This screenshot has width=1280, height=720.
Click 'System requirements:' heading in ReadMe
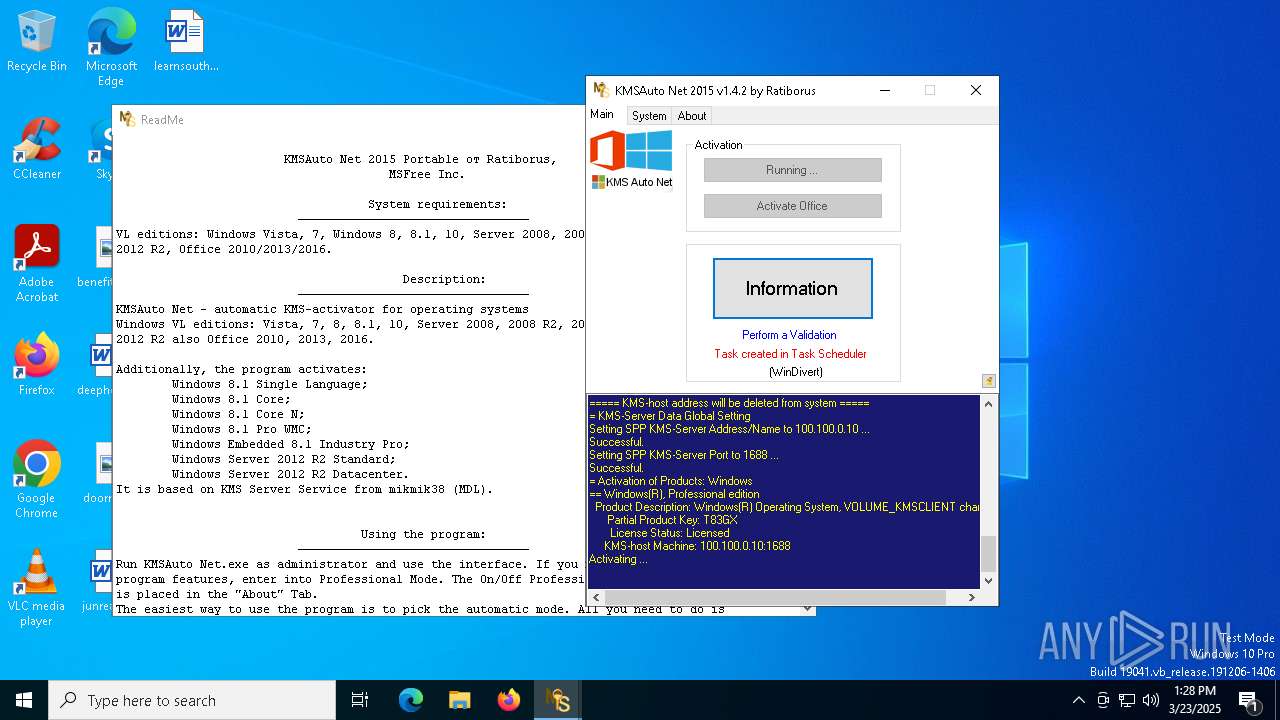[x=437, y=204]
